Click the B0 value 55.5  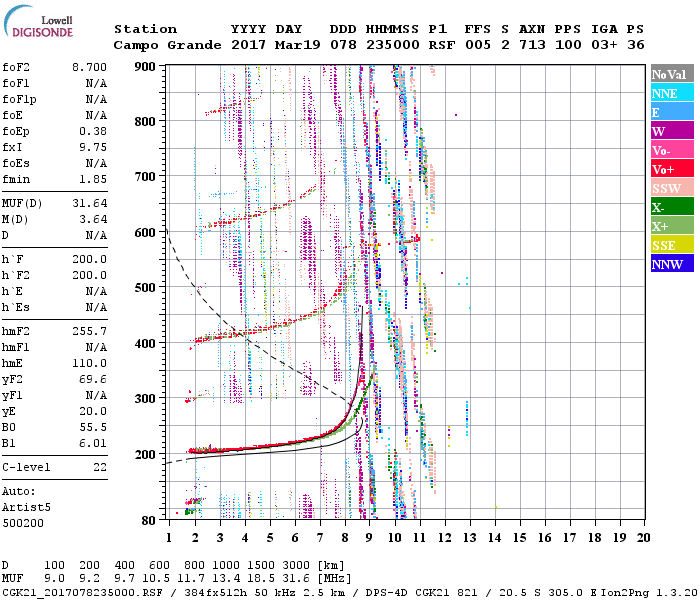tap(93, 427)
